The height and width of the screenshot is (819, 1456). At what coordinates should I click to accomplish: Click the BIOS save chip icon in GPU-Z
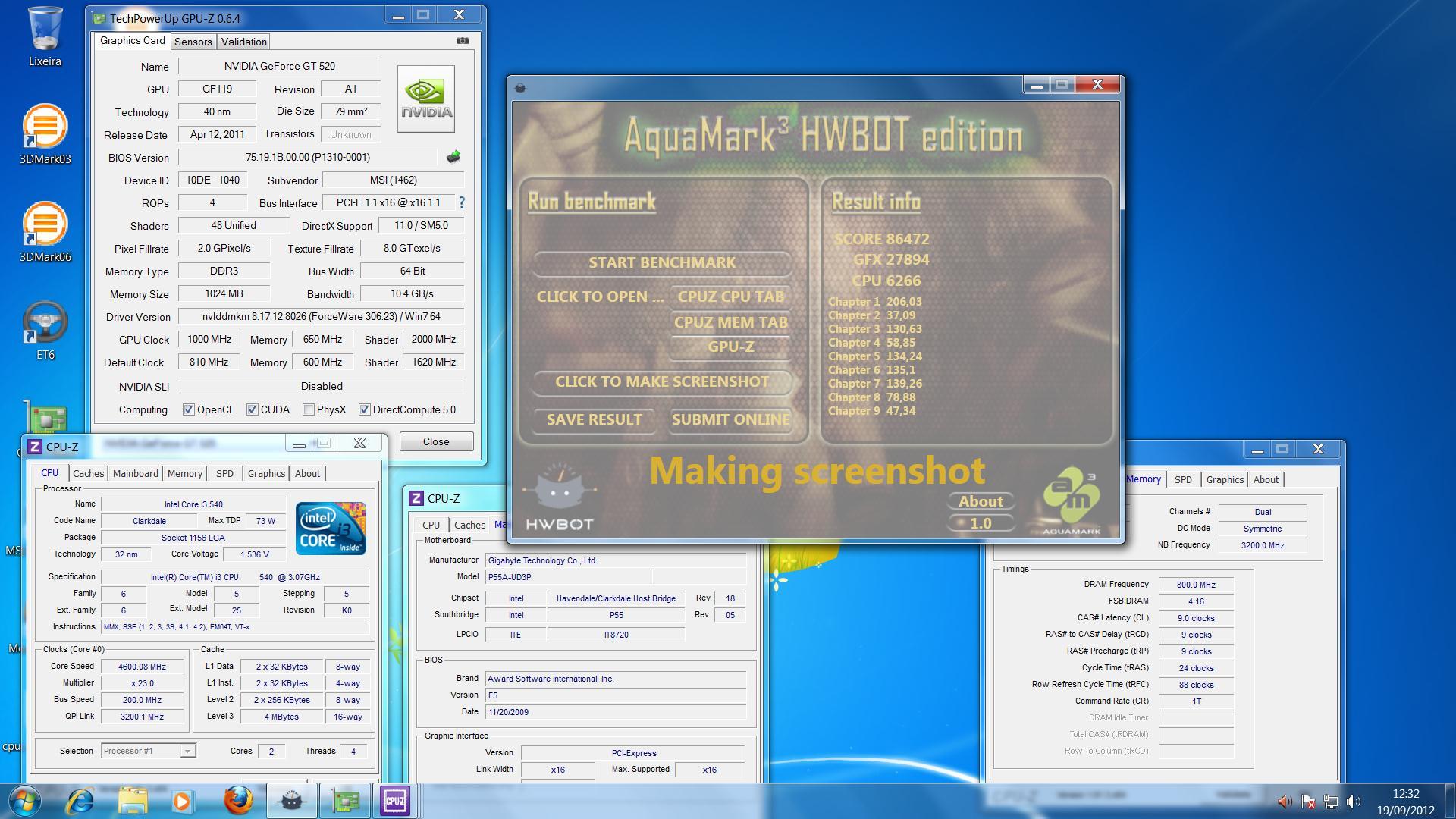click(453, 157)
